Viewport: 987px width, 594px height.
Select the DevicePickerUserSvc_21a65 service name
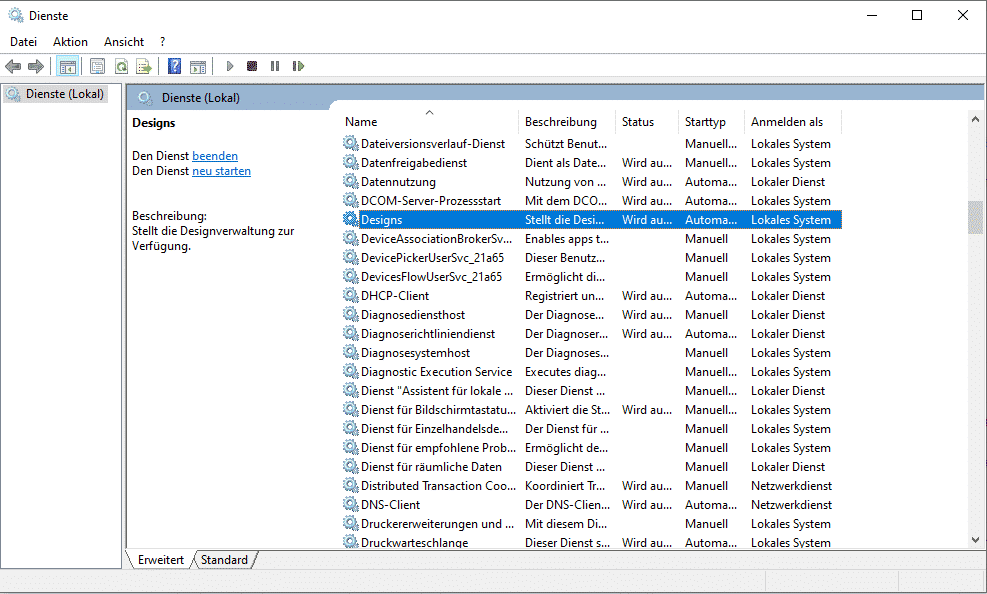click(x=432, y=258)
